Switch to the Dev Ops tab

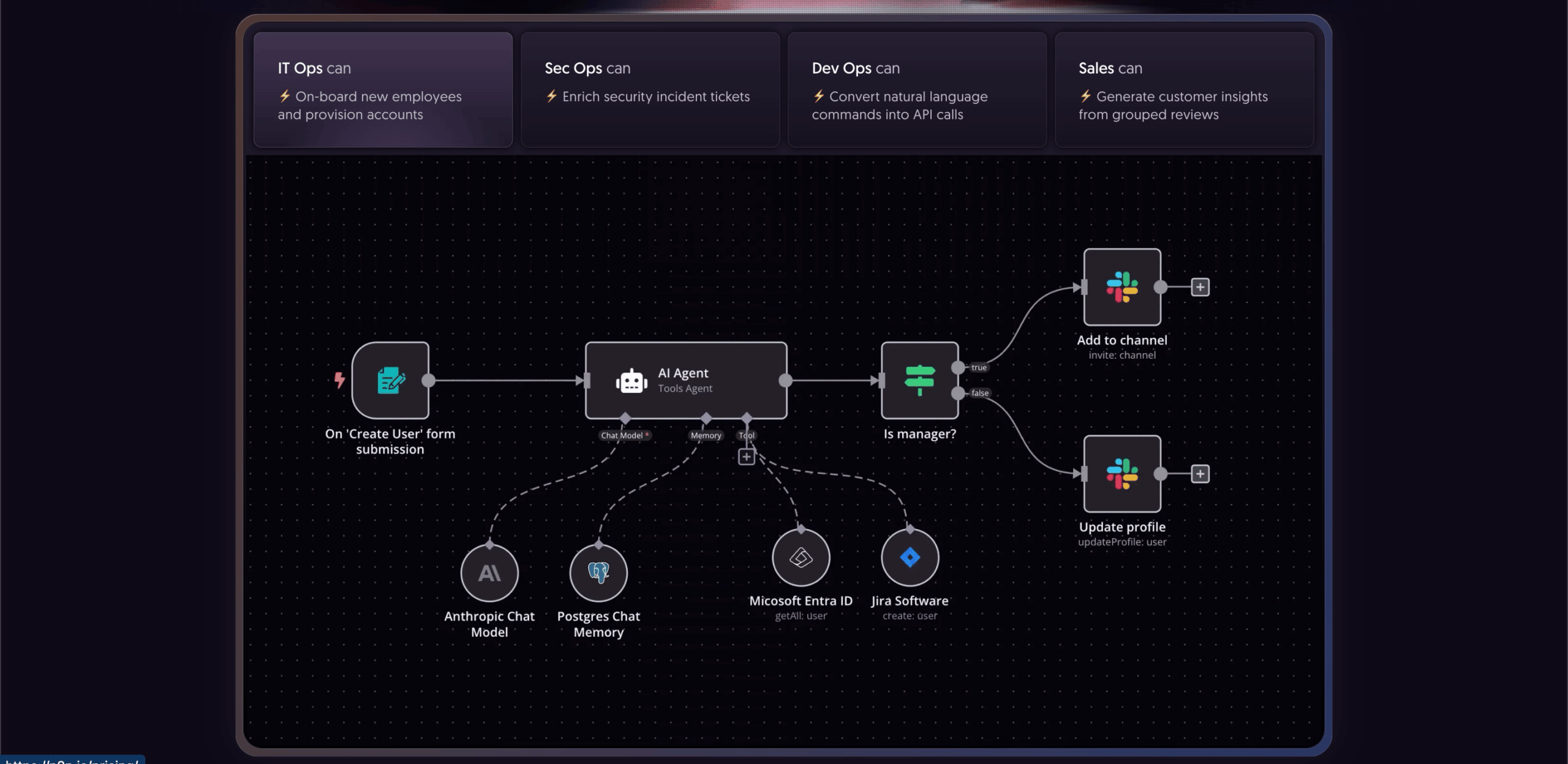click(917, 89)
